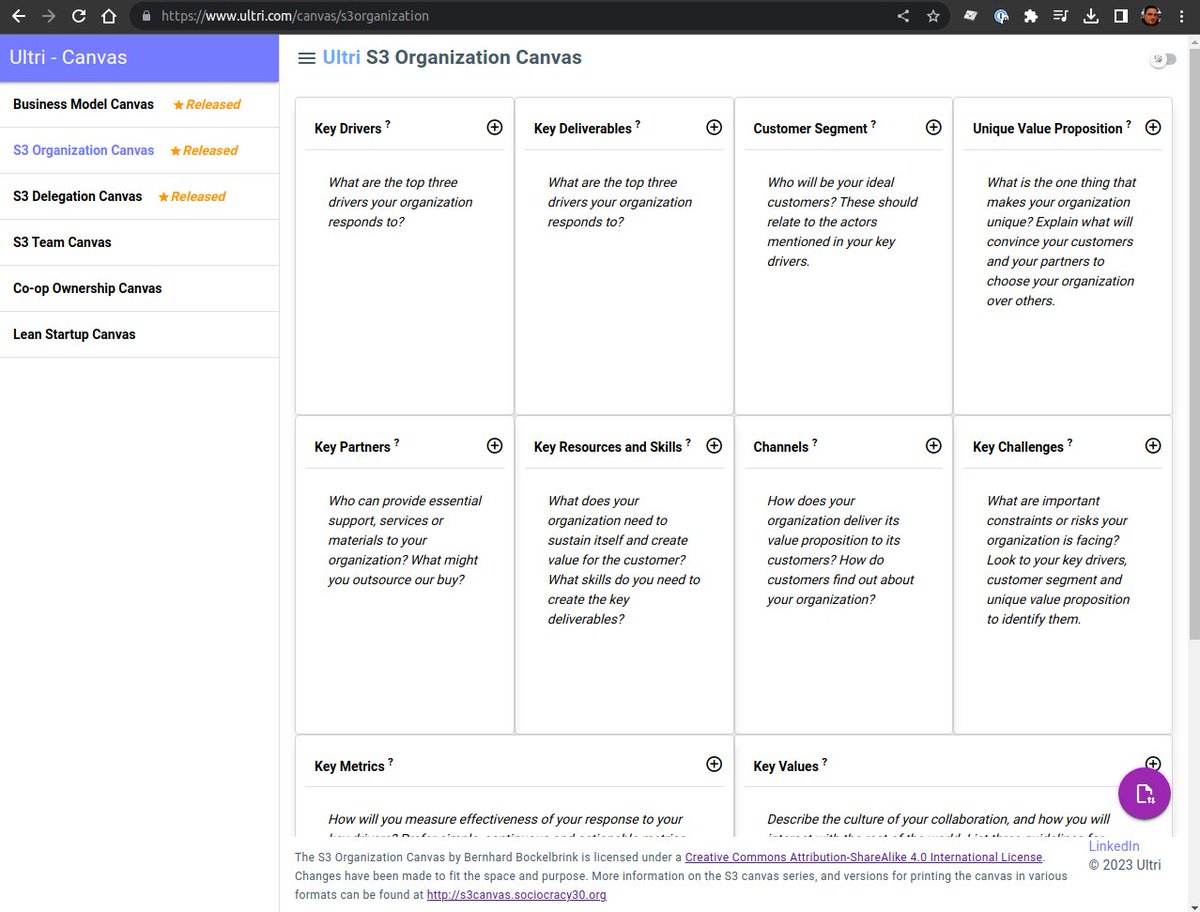The image size is (1200, 912).
Task: Open help tooltip for Key Resources and Skills
Action: click(688, 442)
